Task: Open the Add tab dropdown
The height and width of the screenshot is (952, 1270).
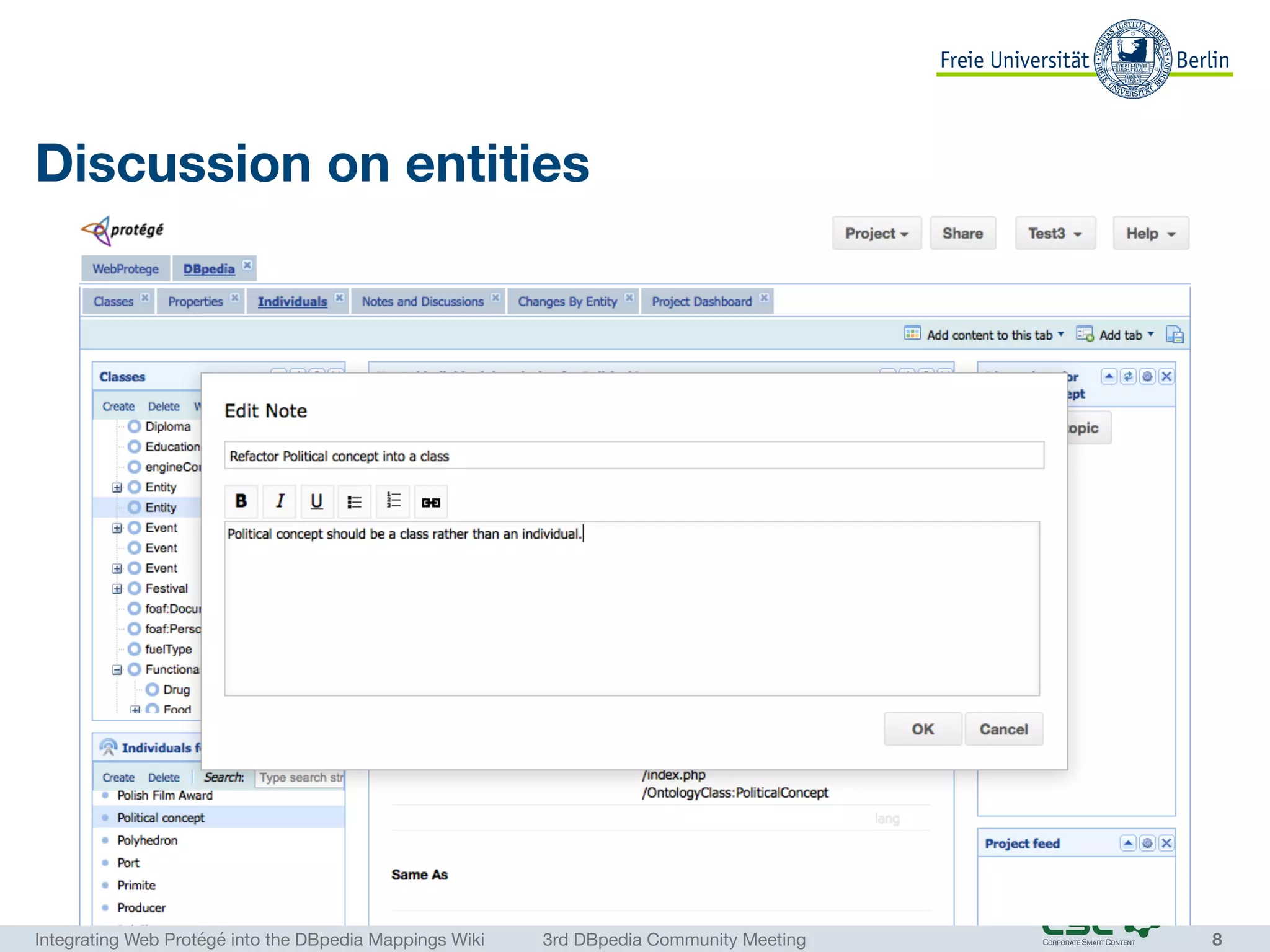Action: (x=1115, y=335)
